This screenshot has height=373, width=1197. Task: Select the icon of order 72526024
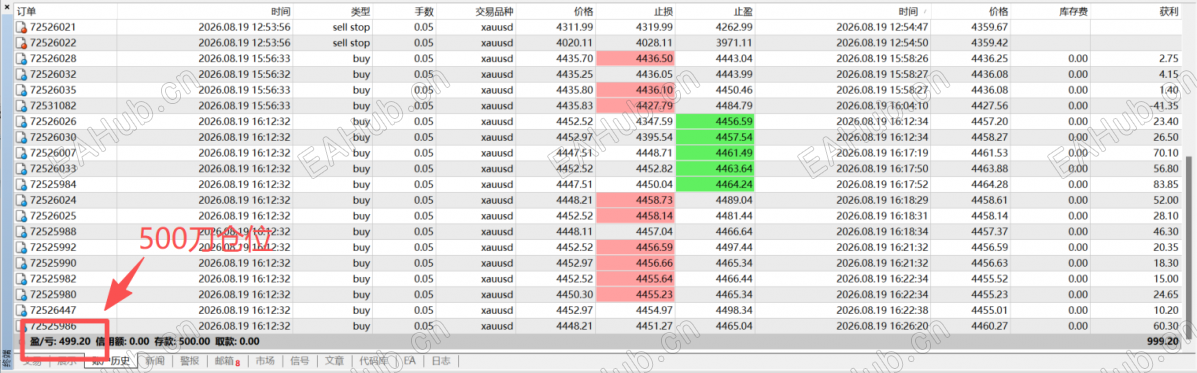pyautogui.click(x=21, y=200)
